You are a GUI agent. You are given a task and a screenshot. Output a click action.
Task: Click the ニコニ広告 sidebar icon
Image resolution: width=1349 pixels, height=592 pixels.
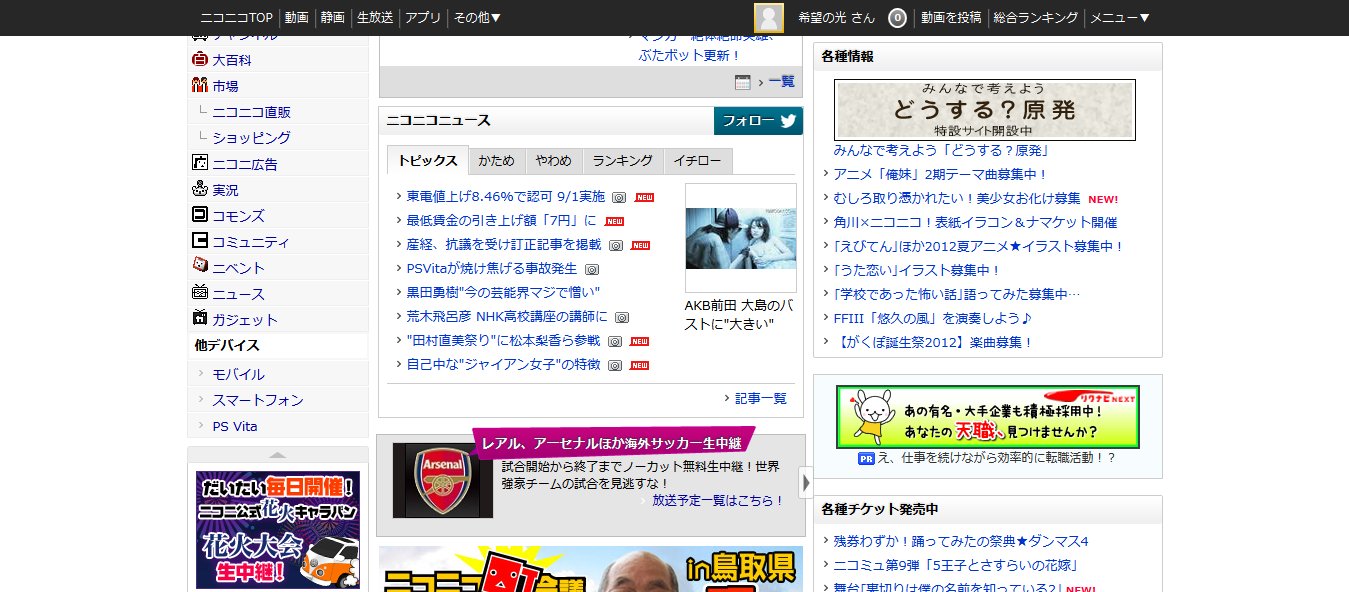pos(199,163)
